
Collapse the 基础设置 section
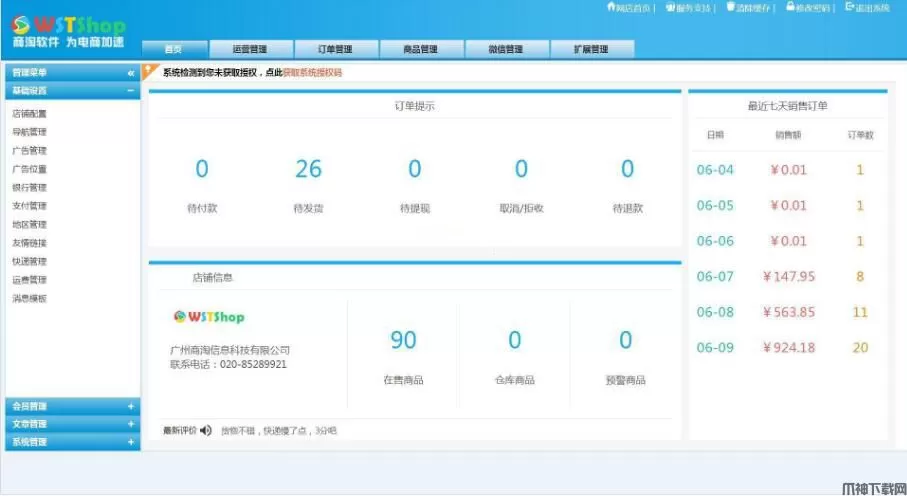pyautogui.click(x=130, y=91)
